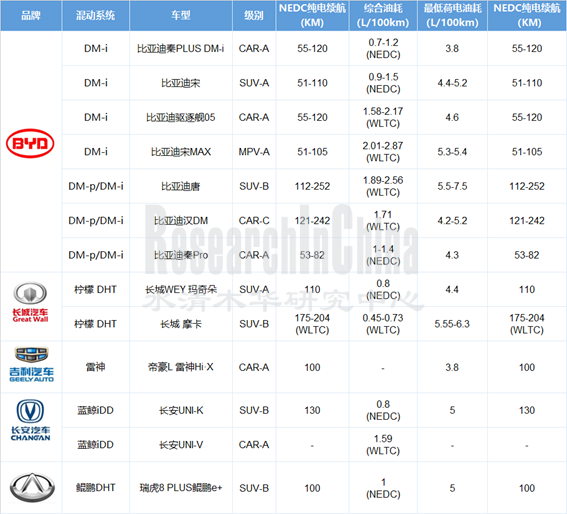The image size is (567, 514).
Task: Click the 1.58-2.17 (WLTC) fuel consumption value
Action: (383, 118)
